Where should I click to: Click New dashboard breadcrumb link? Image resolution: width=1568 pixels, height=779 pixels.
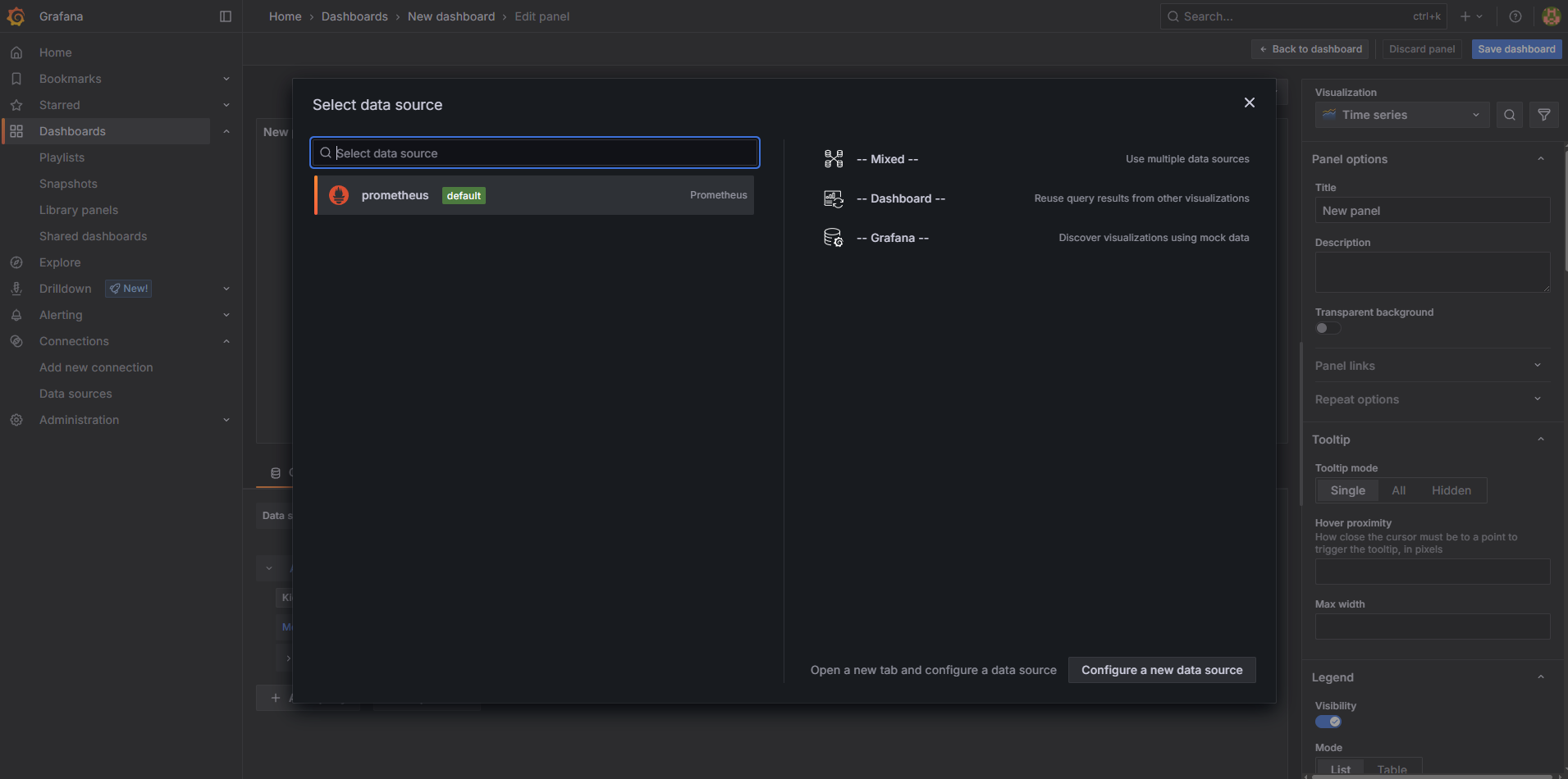(451, 16)
